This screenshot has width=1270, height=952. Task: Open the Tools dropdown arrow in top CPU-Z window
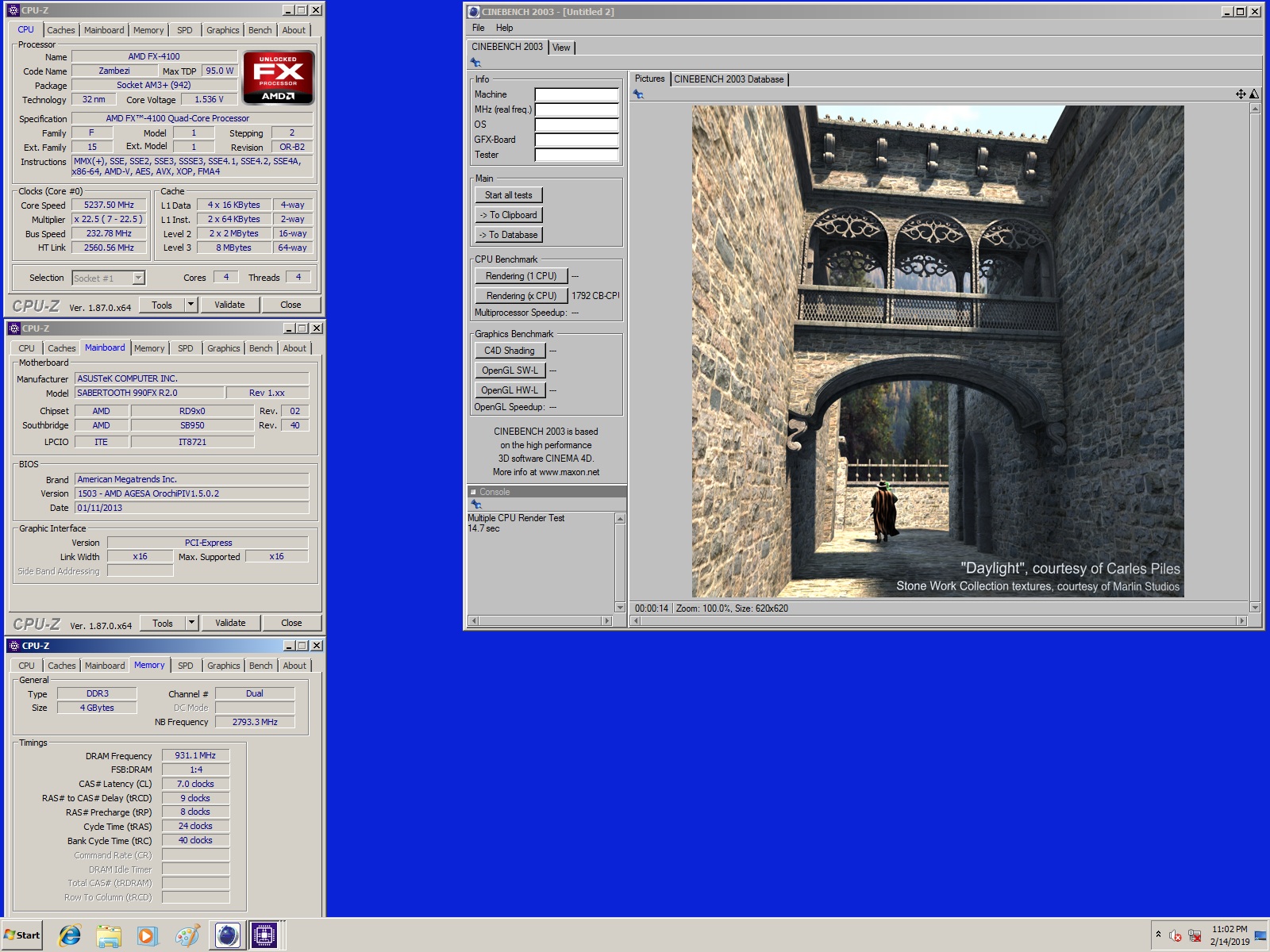(x=190, y=305)
